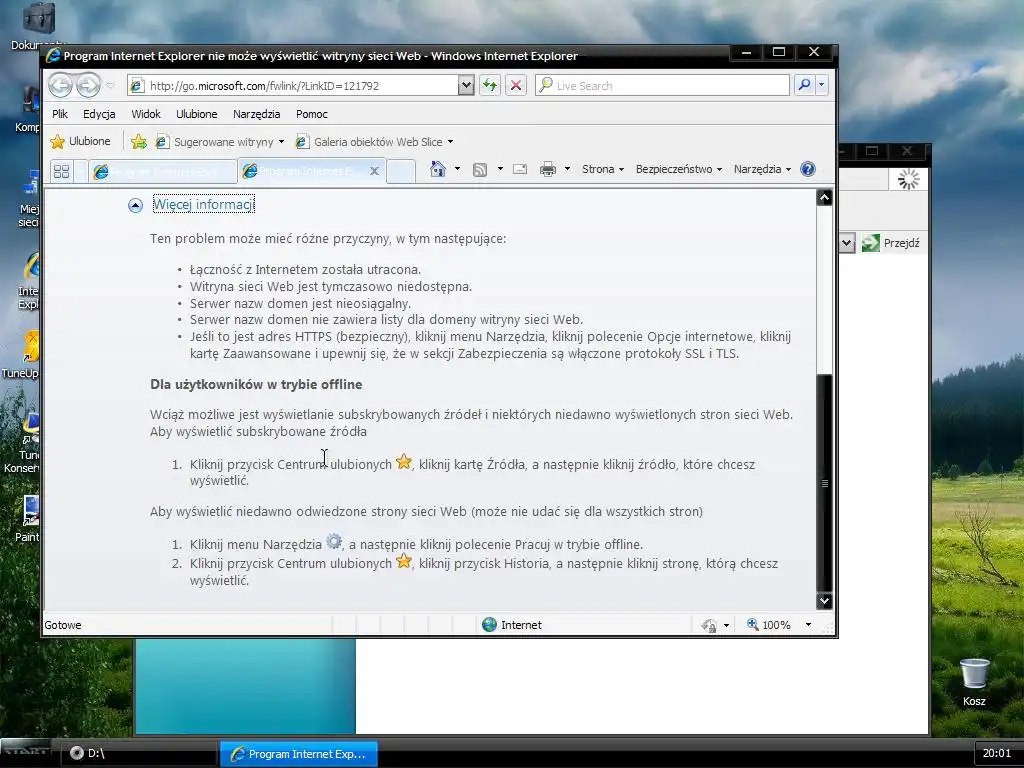Image resolution: width=1024 pixels, height=768 pixels.
Task: Open the Strona command bar menu
Action: (603, 169)
